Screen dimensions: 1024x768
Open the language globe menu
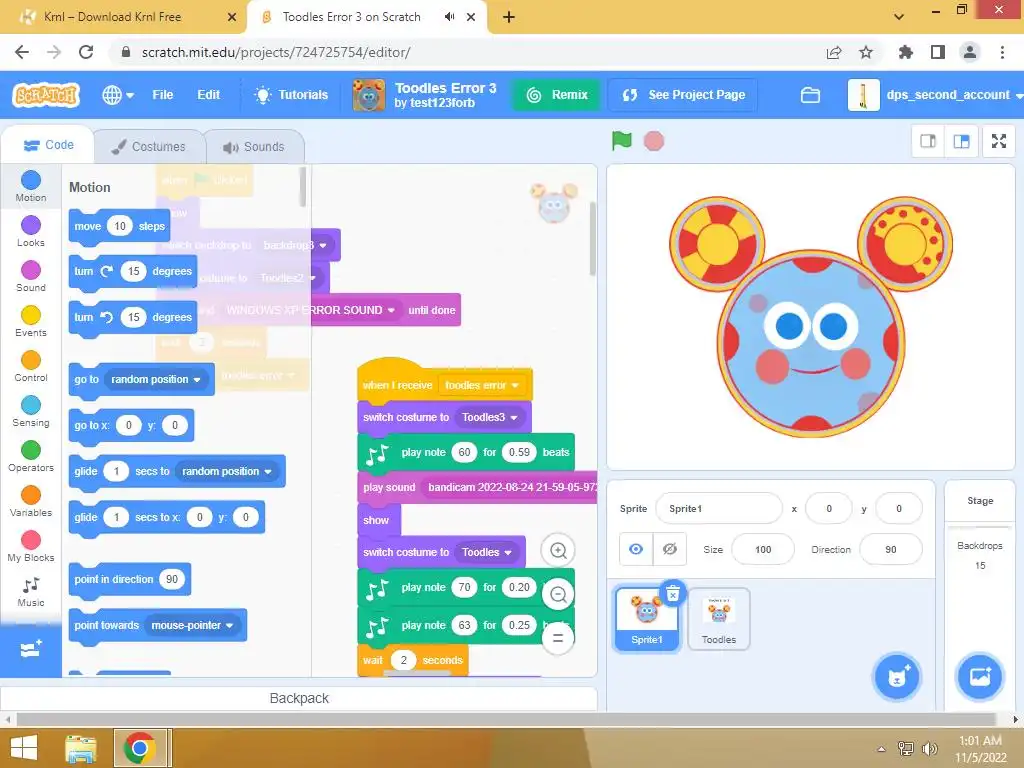click(118, 95)
